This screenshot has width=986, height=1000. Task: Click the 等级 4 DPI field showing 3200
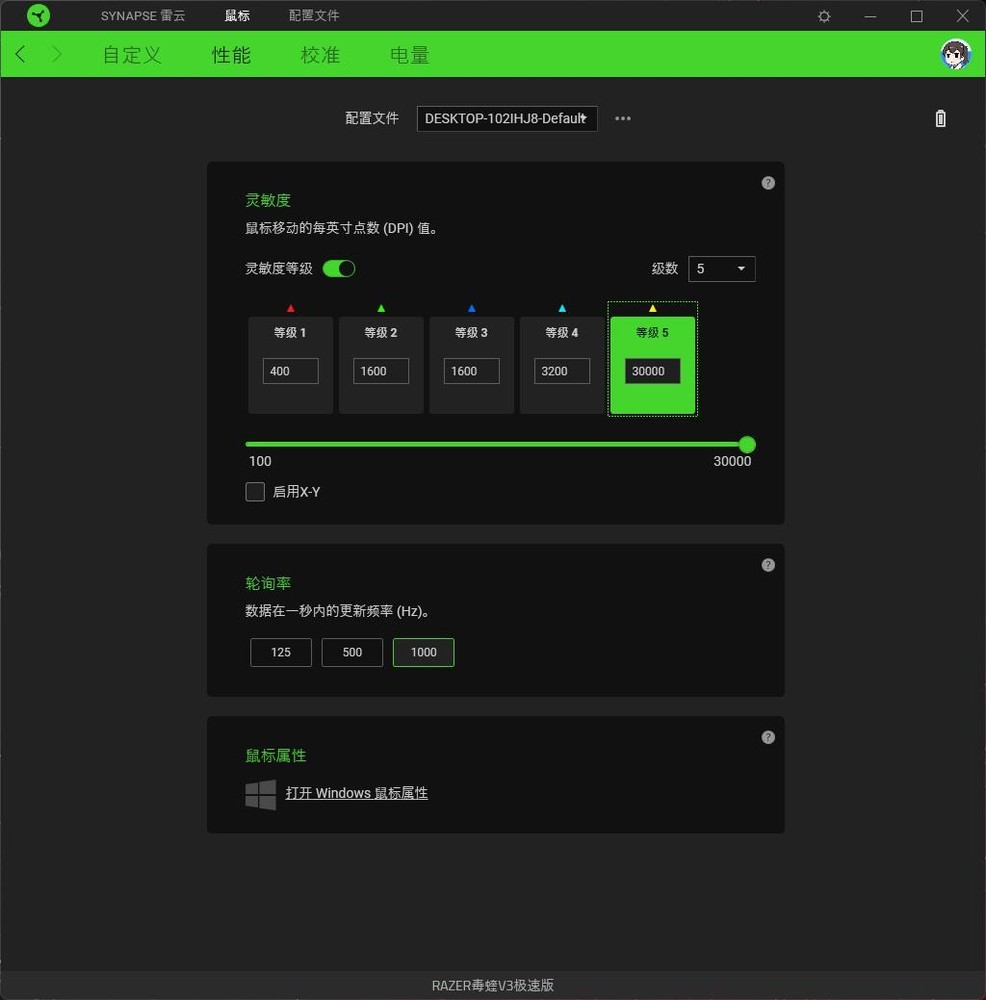coord(562,371)
